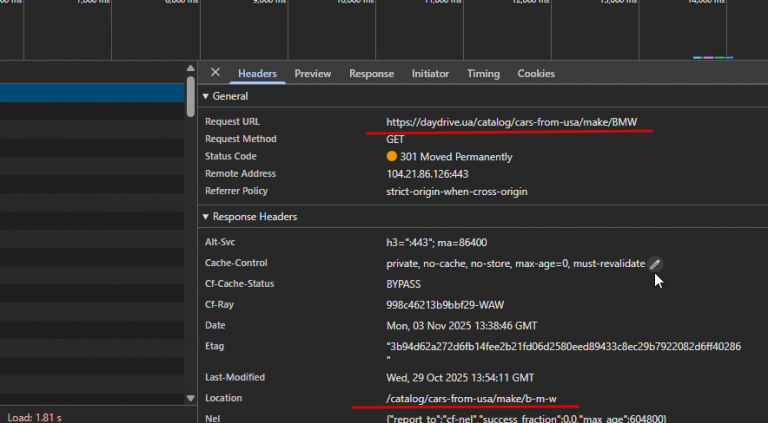768x423 pixels.
Task: Click the Nel header JSON value
Action: tap(526, 419)
